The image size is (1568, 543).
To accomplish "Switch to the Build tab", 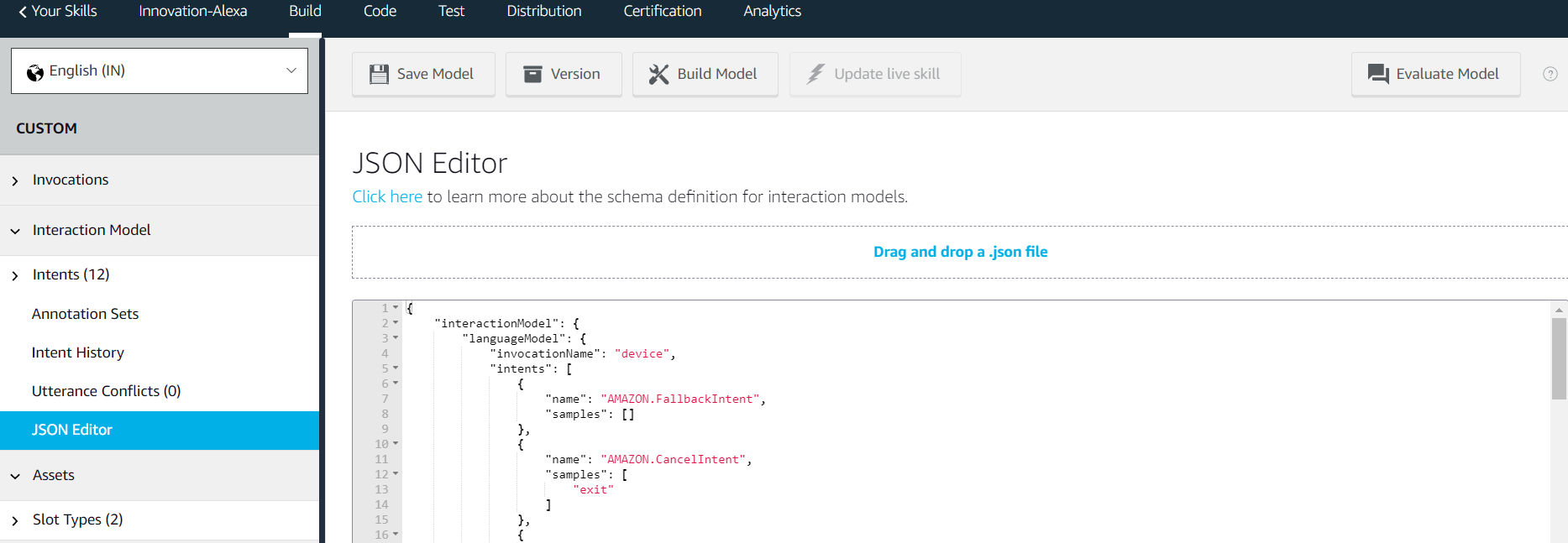I will (305, 11).
